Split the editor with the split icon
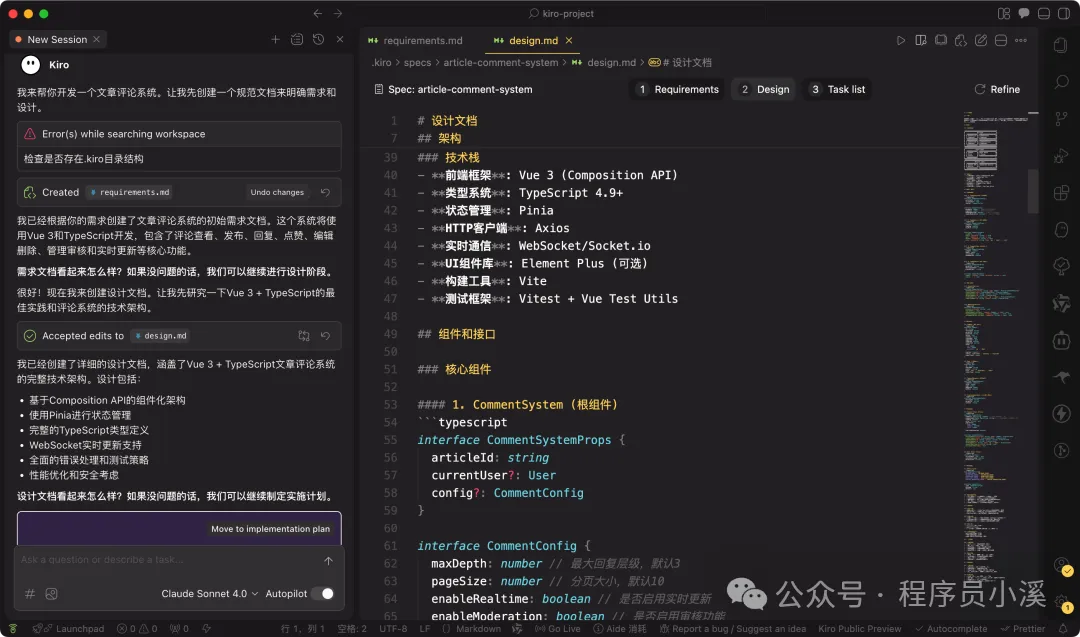The width and height of the screenshot is (1080, 637). tap(1001, 41)
